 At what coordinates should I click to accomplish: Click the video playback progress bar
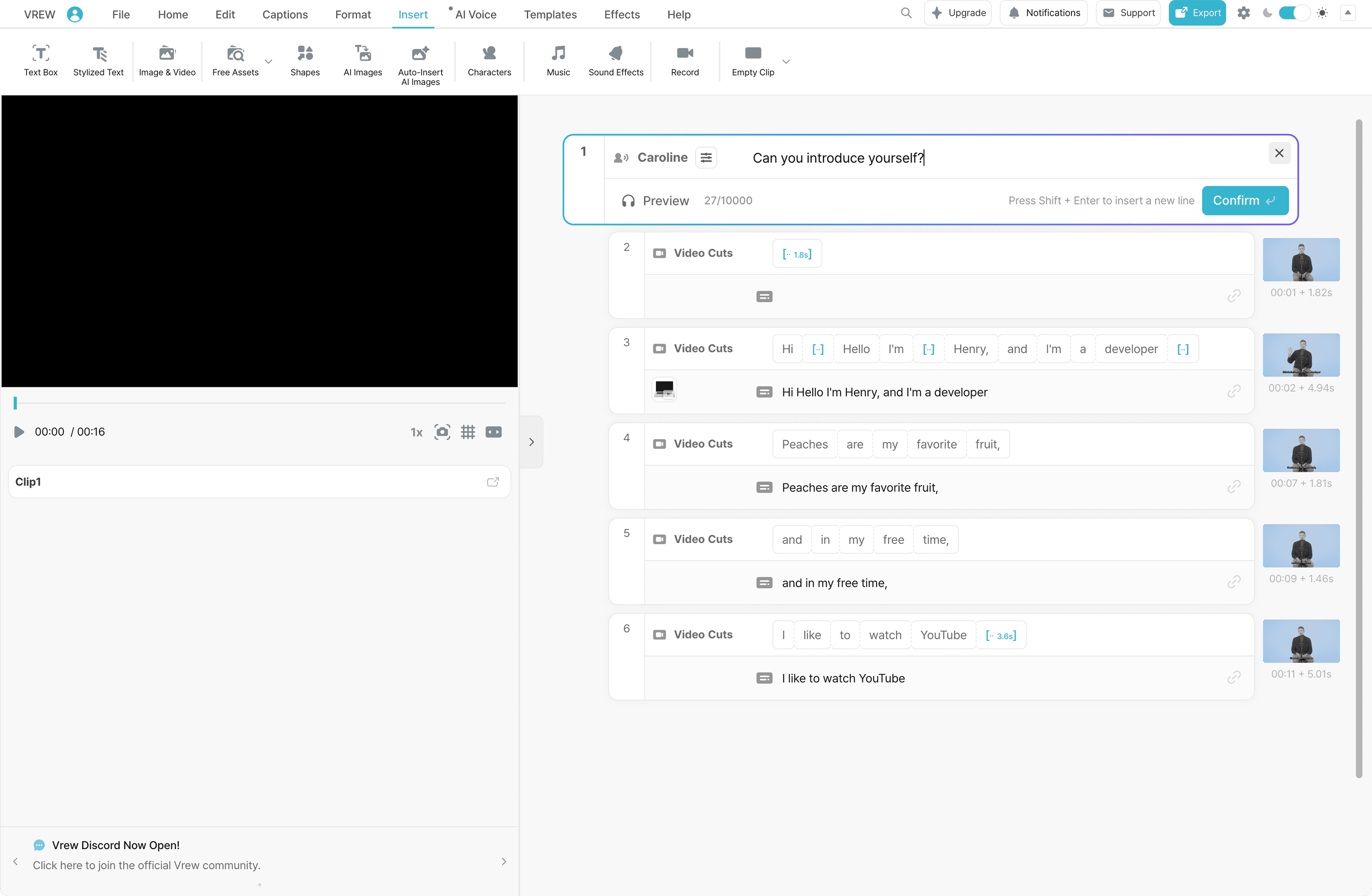259,403
